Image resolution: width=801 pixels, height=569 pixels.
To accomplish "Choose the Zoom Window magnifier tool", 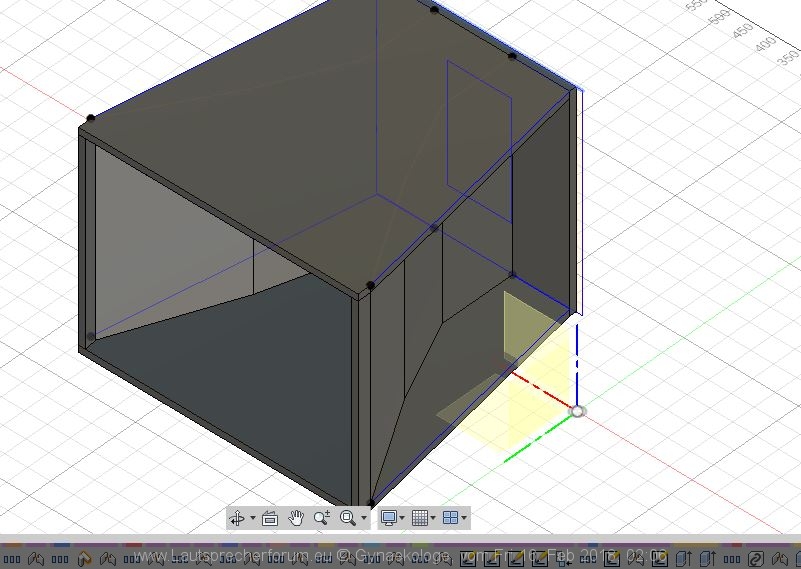I will (x=347, y=518).
